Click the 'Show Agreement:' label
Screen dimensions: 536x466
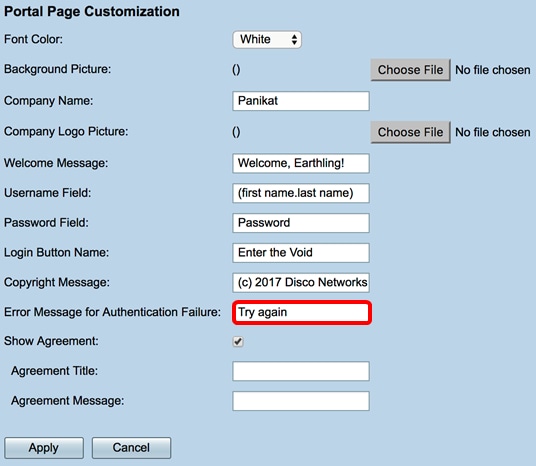pyautogui.click(x=51, y=341)
